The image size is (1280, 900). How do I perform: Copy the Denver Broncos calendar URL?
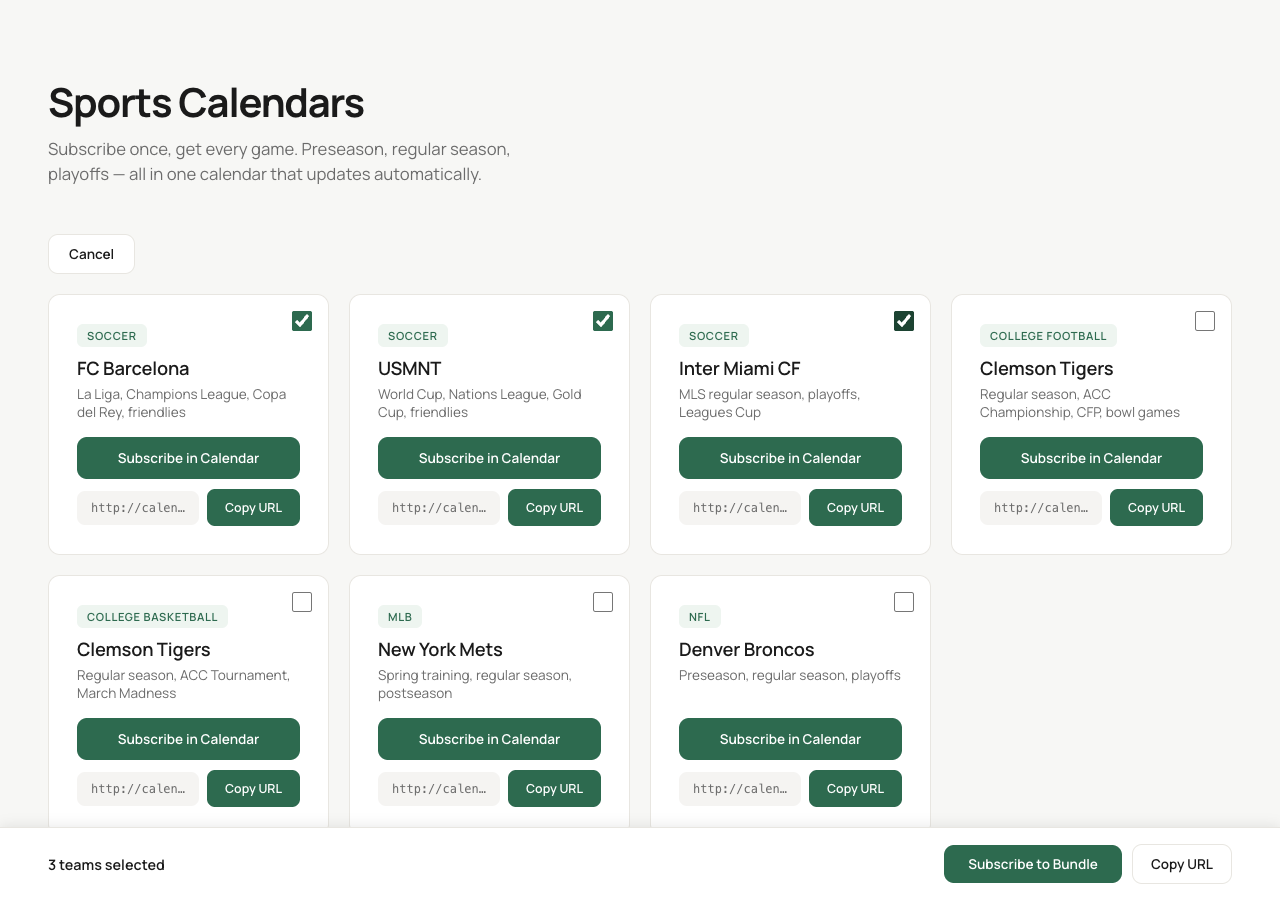coord(855,789)
